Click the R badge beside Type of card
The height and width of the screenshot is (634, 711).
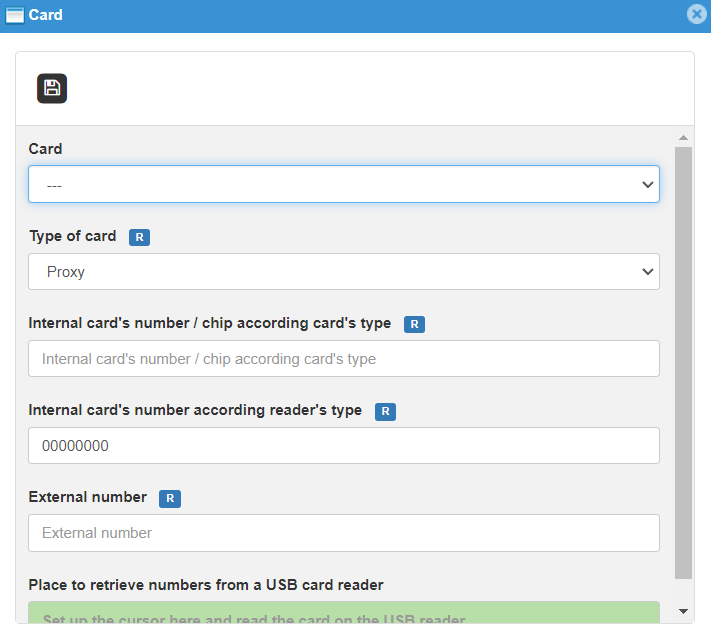140,238
